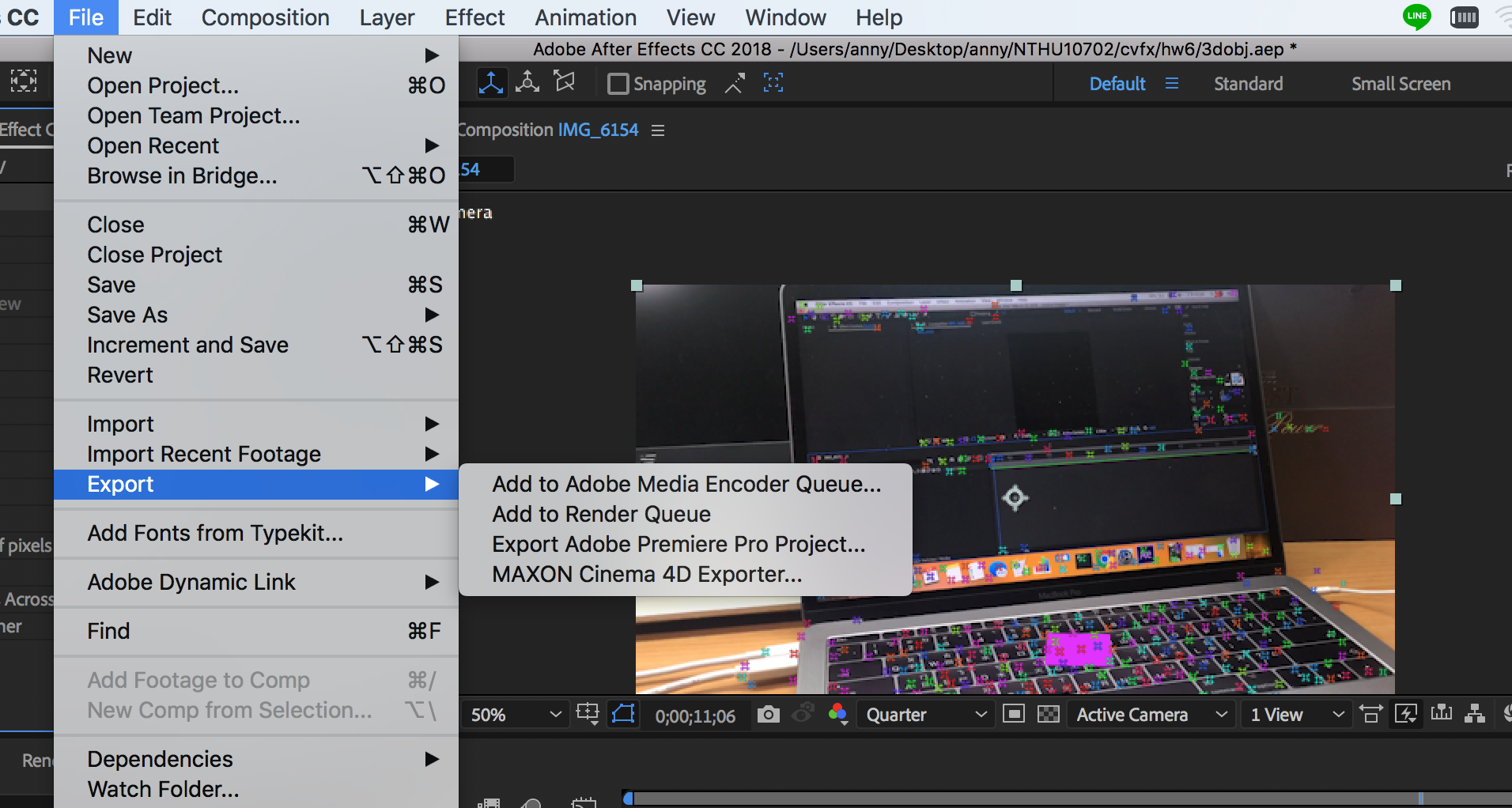The width and height of the screenshot is (1512, 808).
Task: Switch to the Small Screen workspace
Action: 1400,84
